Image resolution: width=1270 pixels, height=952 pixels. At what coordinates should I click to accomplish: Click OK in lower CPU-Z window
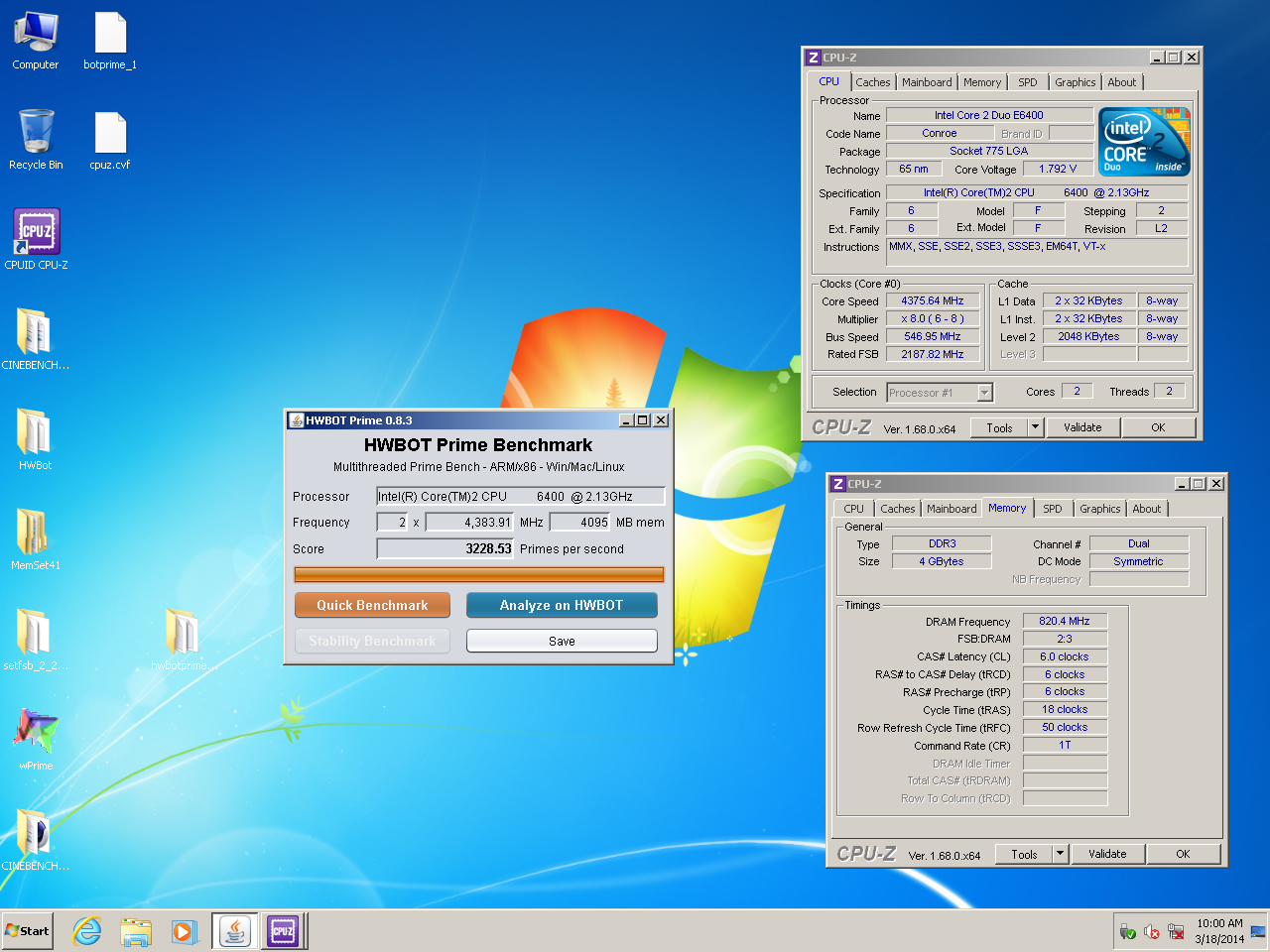1183,854
